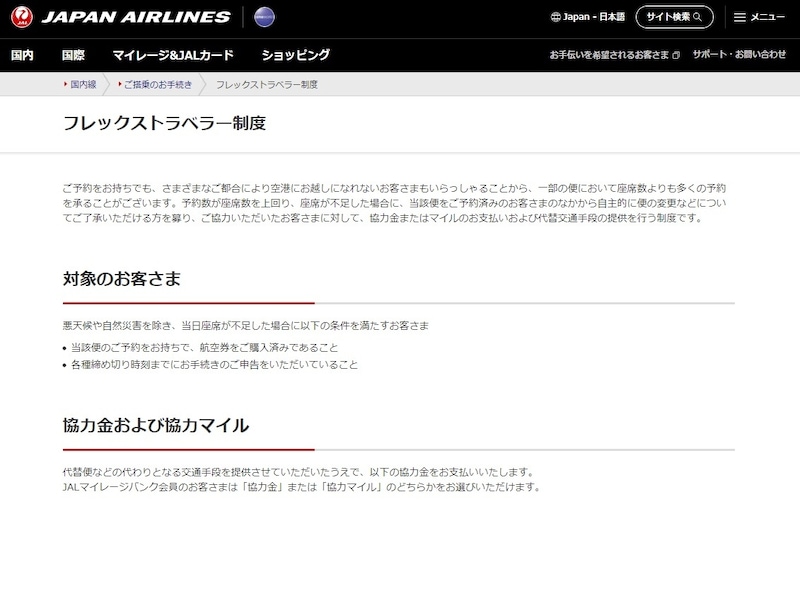
Task: Go to 国内線 breadcrumb link
Action: (83, 85)
